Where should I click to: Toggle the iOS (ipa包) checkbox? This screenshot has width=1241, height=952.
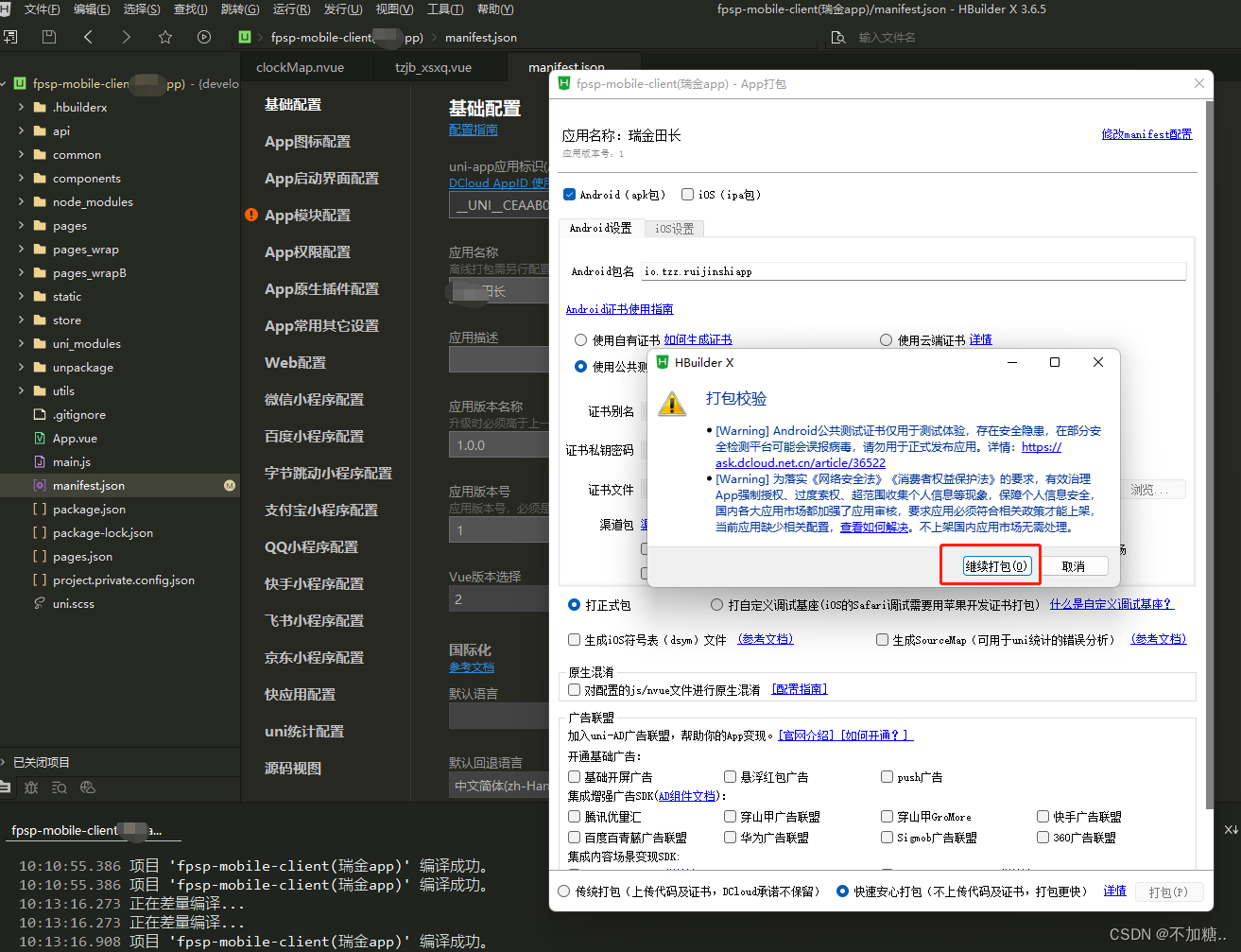(687, 195)
